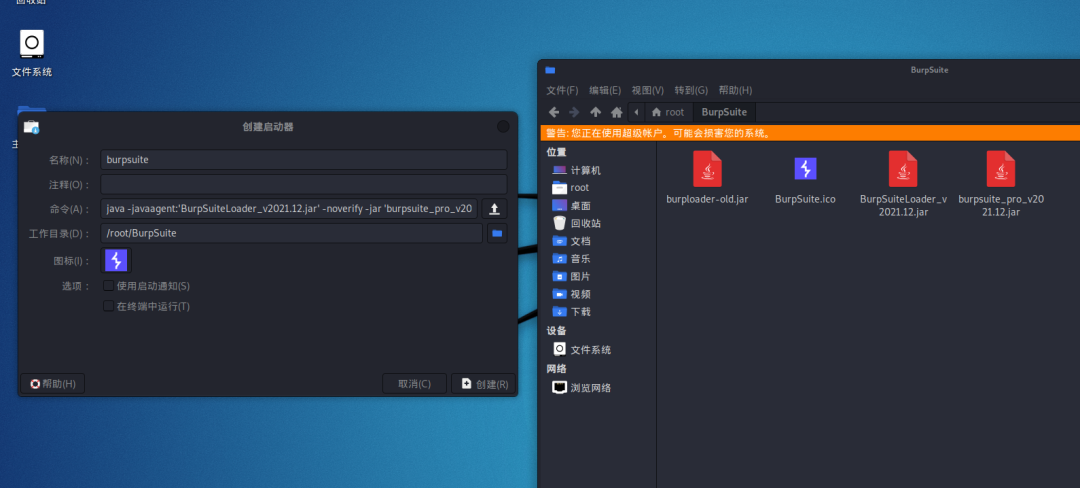1080x488 pixels.
Task: Enable 使用启动通知 checkbox
Action: pos(108,286)
